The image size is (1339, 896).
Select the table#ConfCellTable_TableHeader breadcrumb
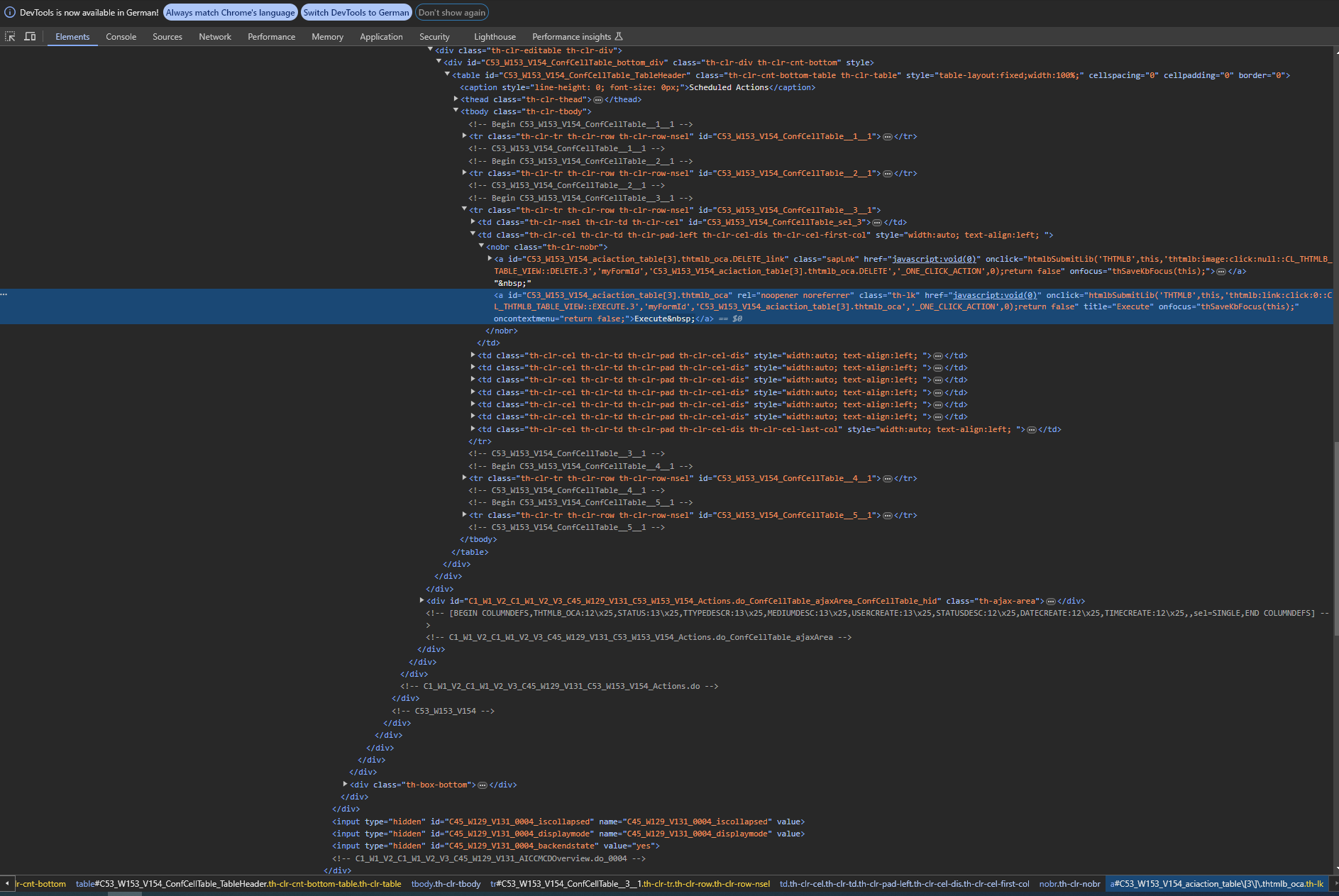point(238,884)
